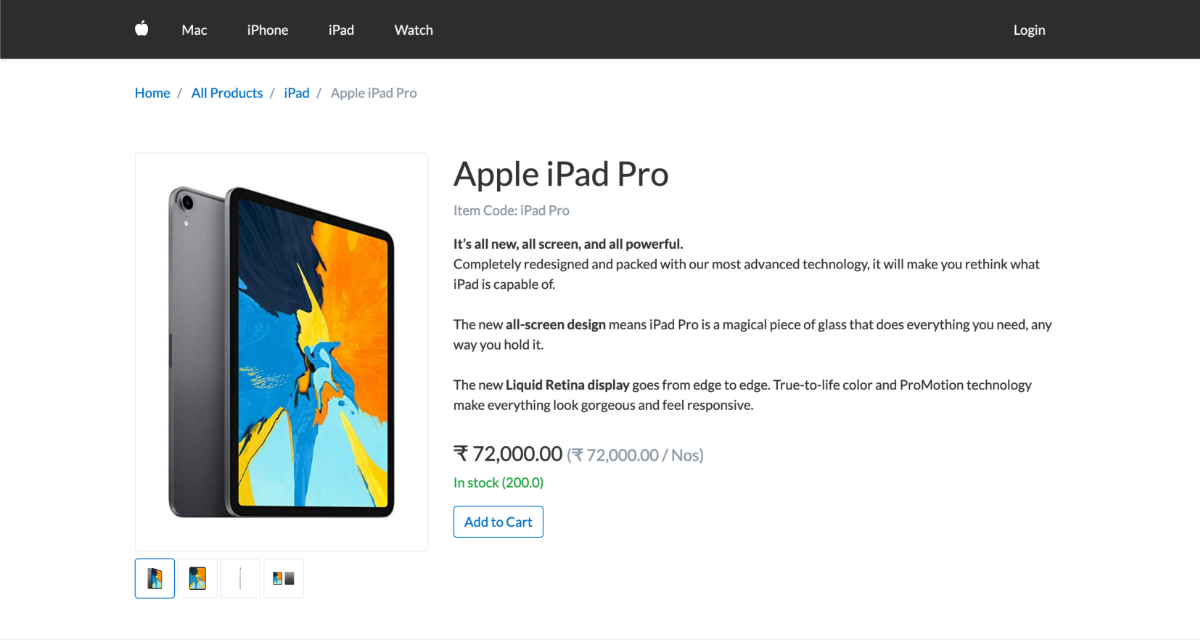Go to the iPhone section in navbar

(267, 30)
